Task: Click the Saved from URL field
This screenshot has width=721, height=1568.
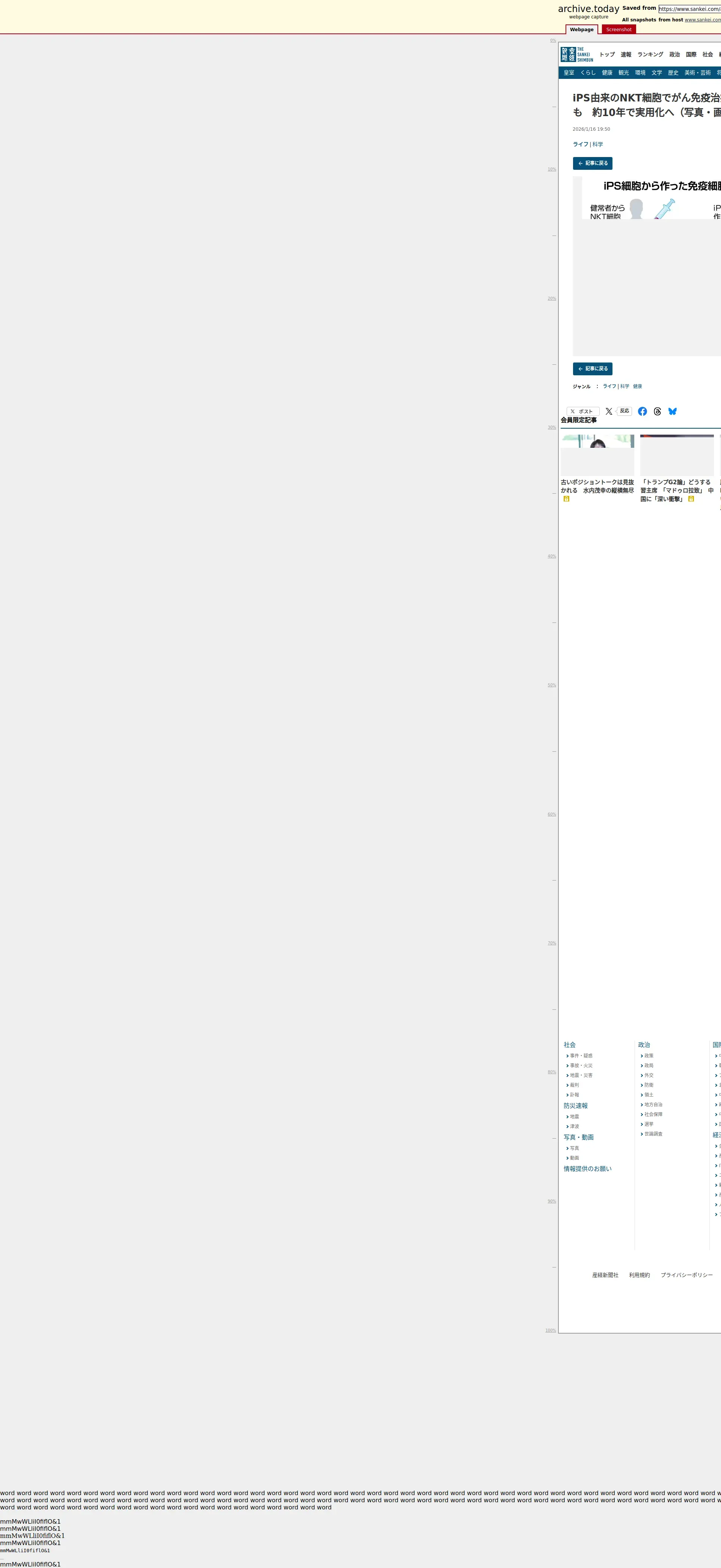Action: click(x=689, y=9)
